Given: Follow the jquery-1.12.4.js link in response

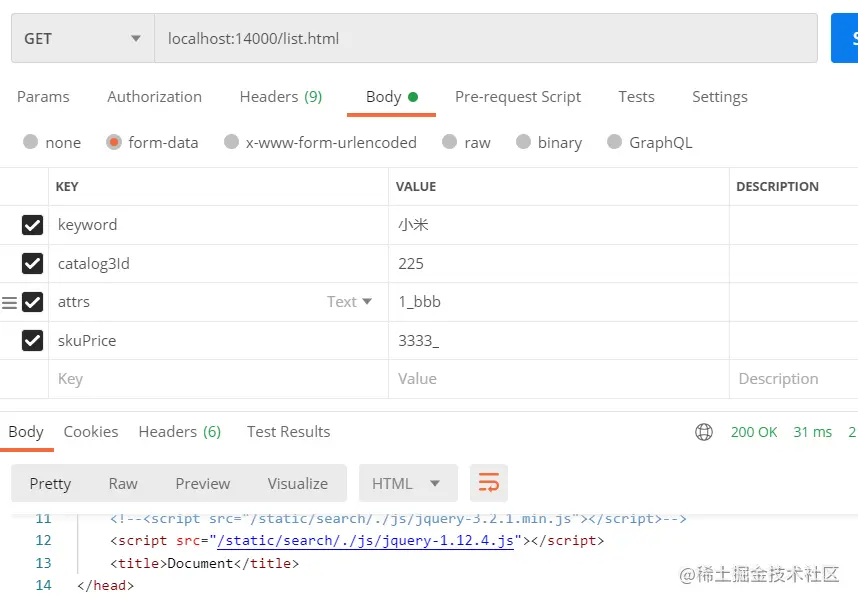Looking at the screenshot, I should 365,541.
